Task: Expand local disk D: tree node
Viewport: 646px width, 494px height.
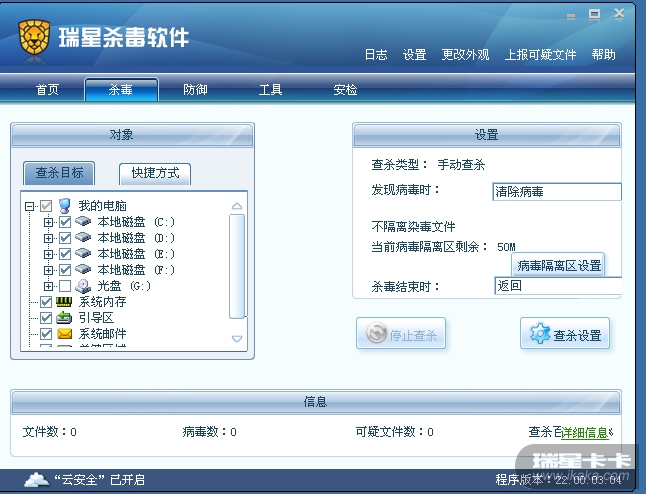Action: (x=48, y=238)
